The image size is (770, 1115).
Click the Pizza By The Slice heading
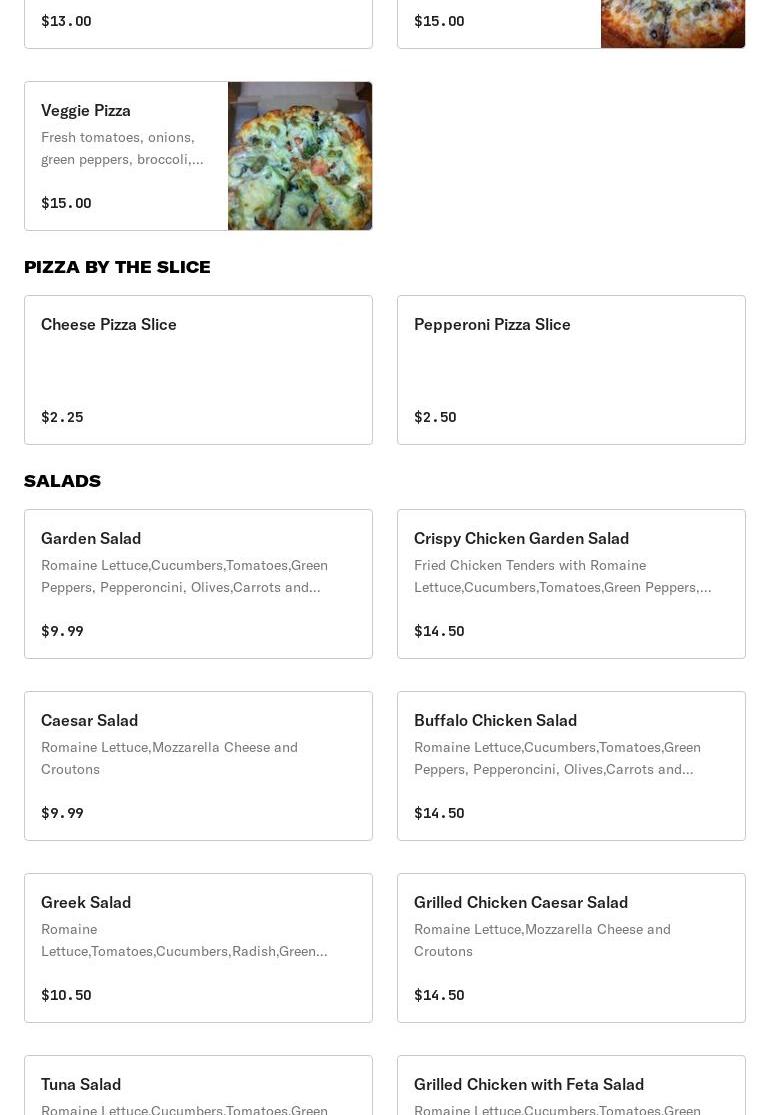pos(117,267)
